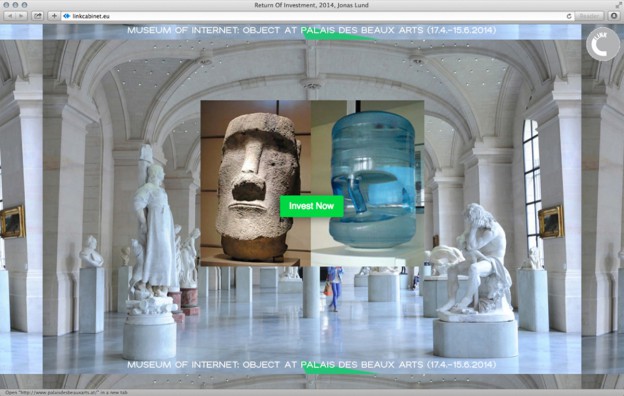The width and height of the screenshot is (624, 396).
Task: Reload the page with the refresh icon
Action: 569,16
